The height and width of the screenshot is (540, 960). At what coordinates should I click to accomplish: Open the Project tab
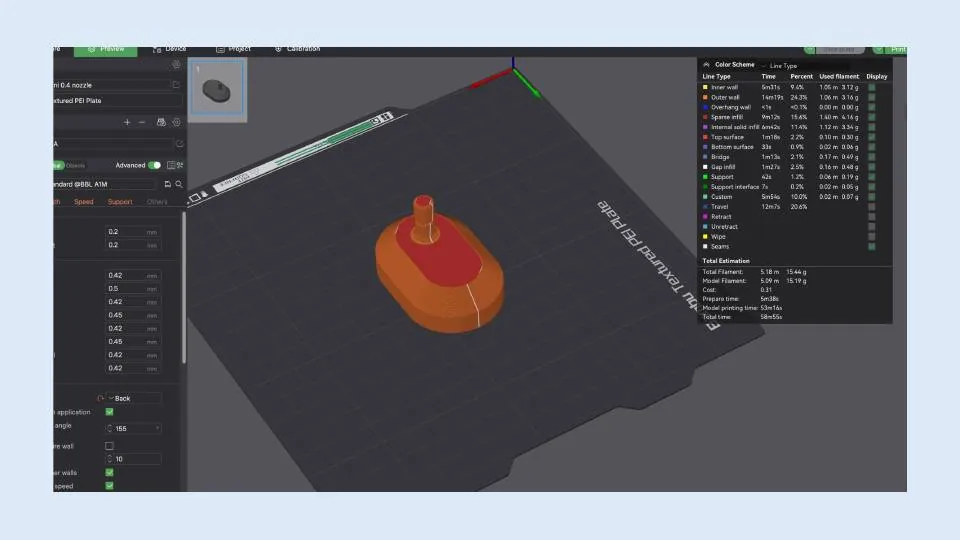pos(233,49)
